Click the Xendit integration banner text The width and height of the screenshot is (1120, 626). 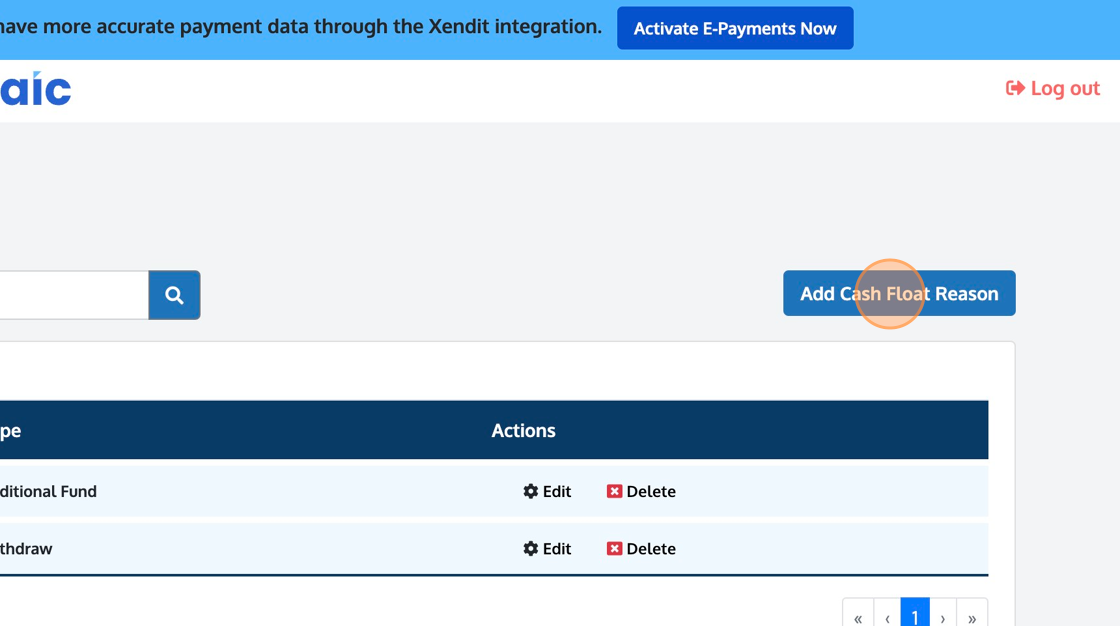coord(300,27)
